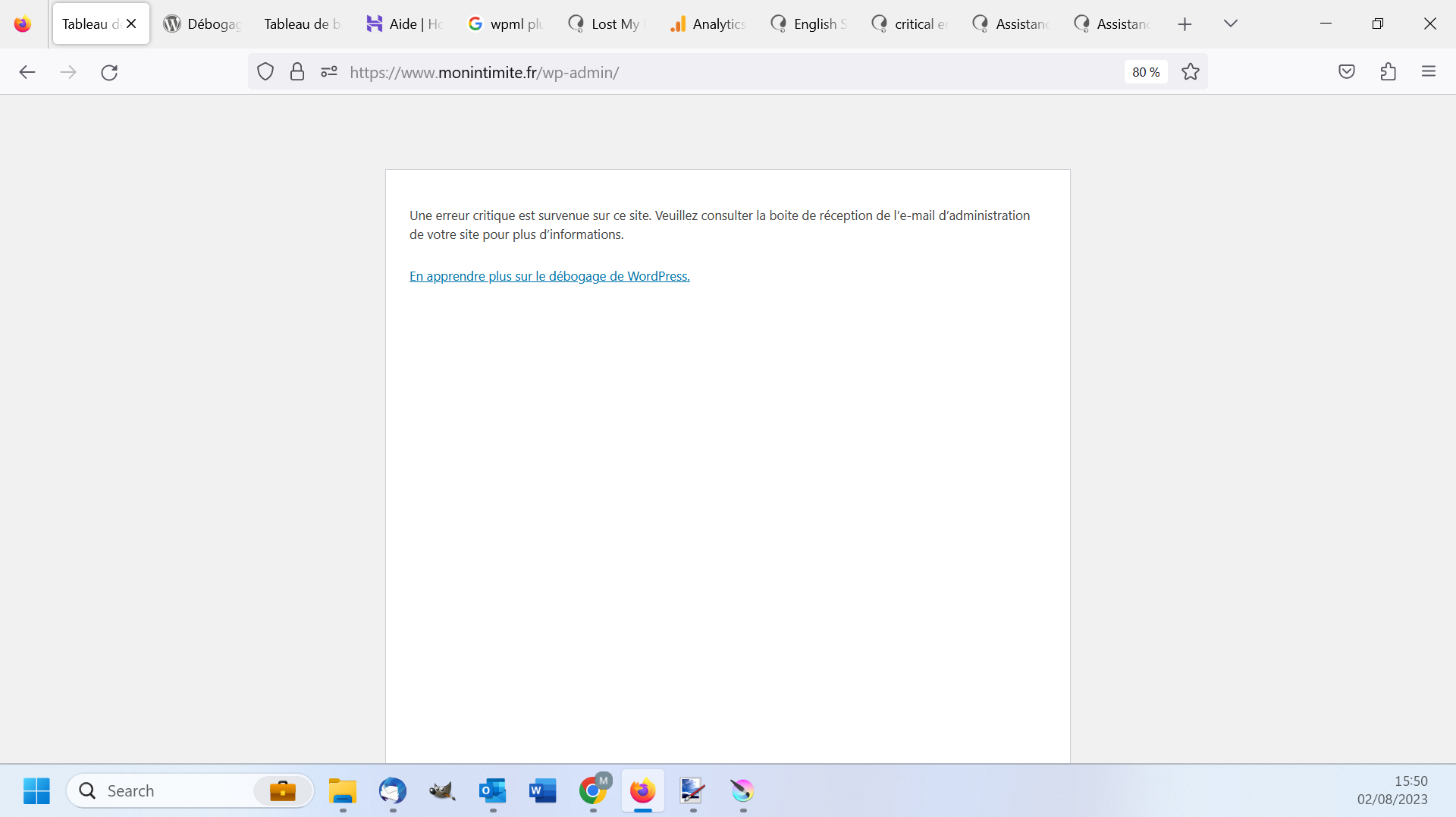This screenshot has width=1456, height=817.
Task: Open the pen-and-screen app in the taskbar
Action: click(693, 790)
